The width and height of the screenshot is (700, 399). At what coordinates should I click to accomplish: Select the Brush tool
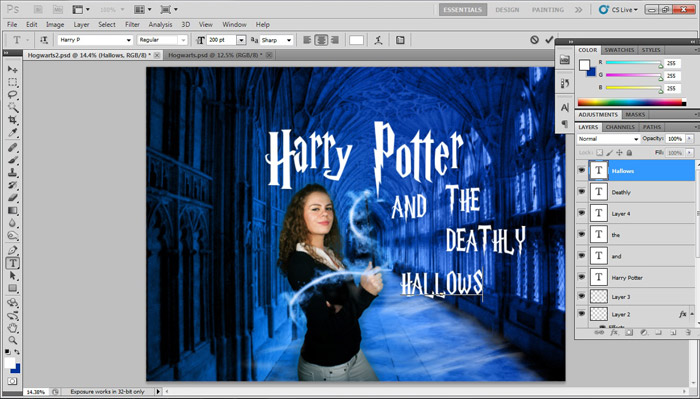(12, 160)
